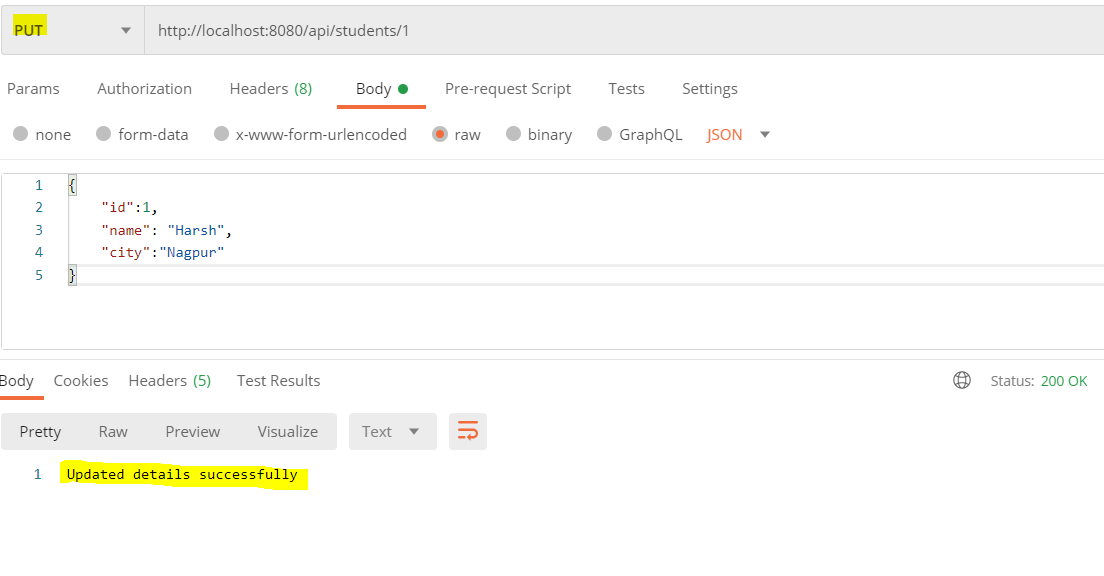Open the PUT HTTP method dropdown
The image size is (1104, 576).
(x=72, y=30)
